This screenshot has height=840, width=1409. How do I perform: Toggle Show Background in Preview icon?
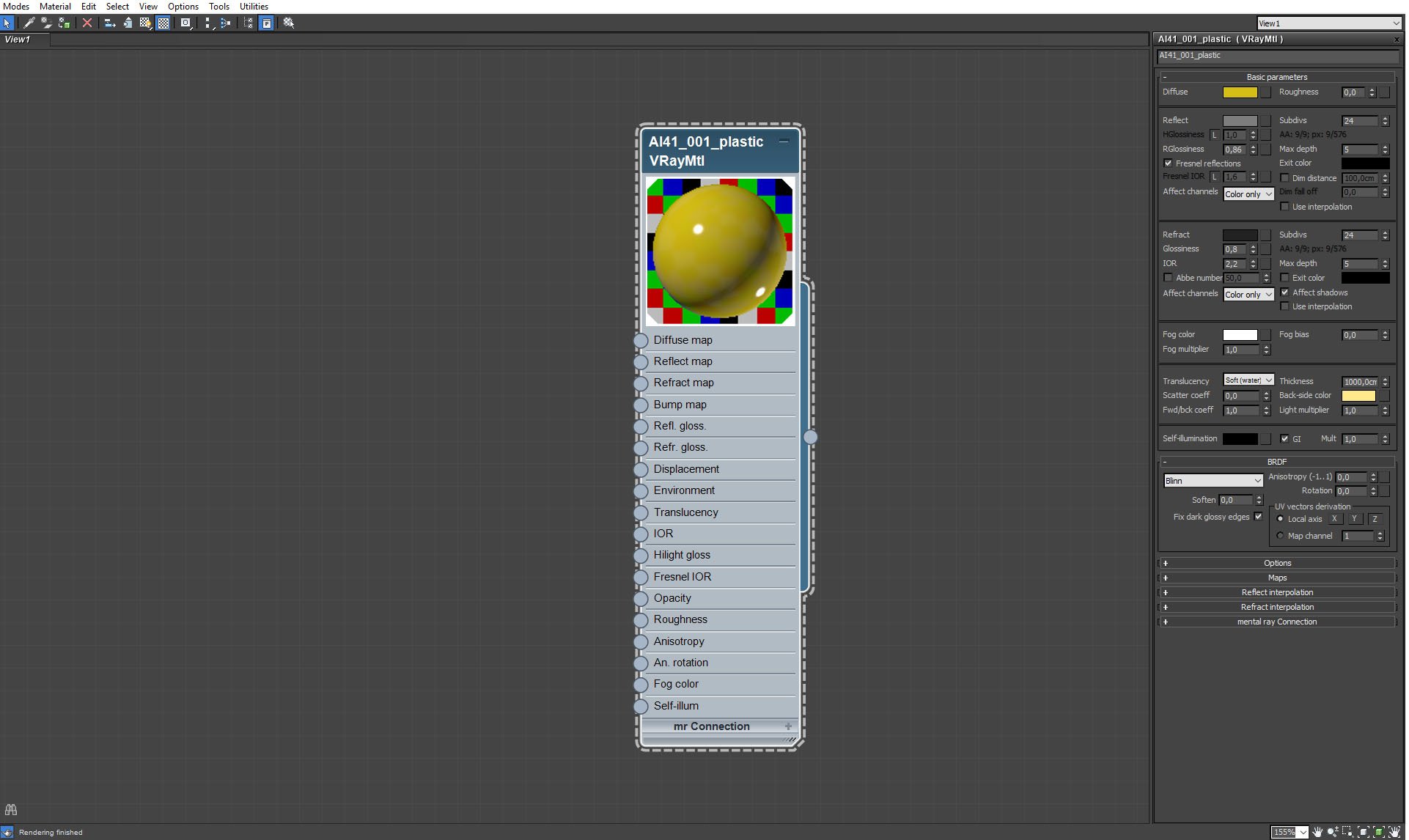tap(163, 23)
